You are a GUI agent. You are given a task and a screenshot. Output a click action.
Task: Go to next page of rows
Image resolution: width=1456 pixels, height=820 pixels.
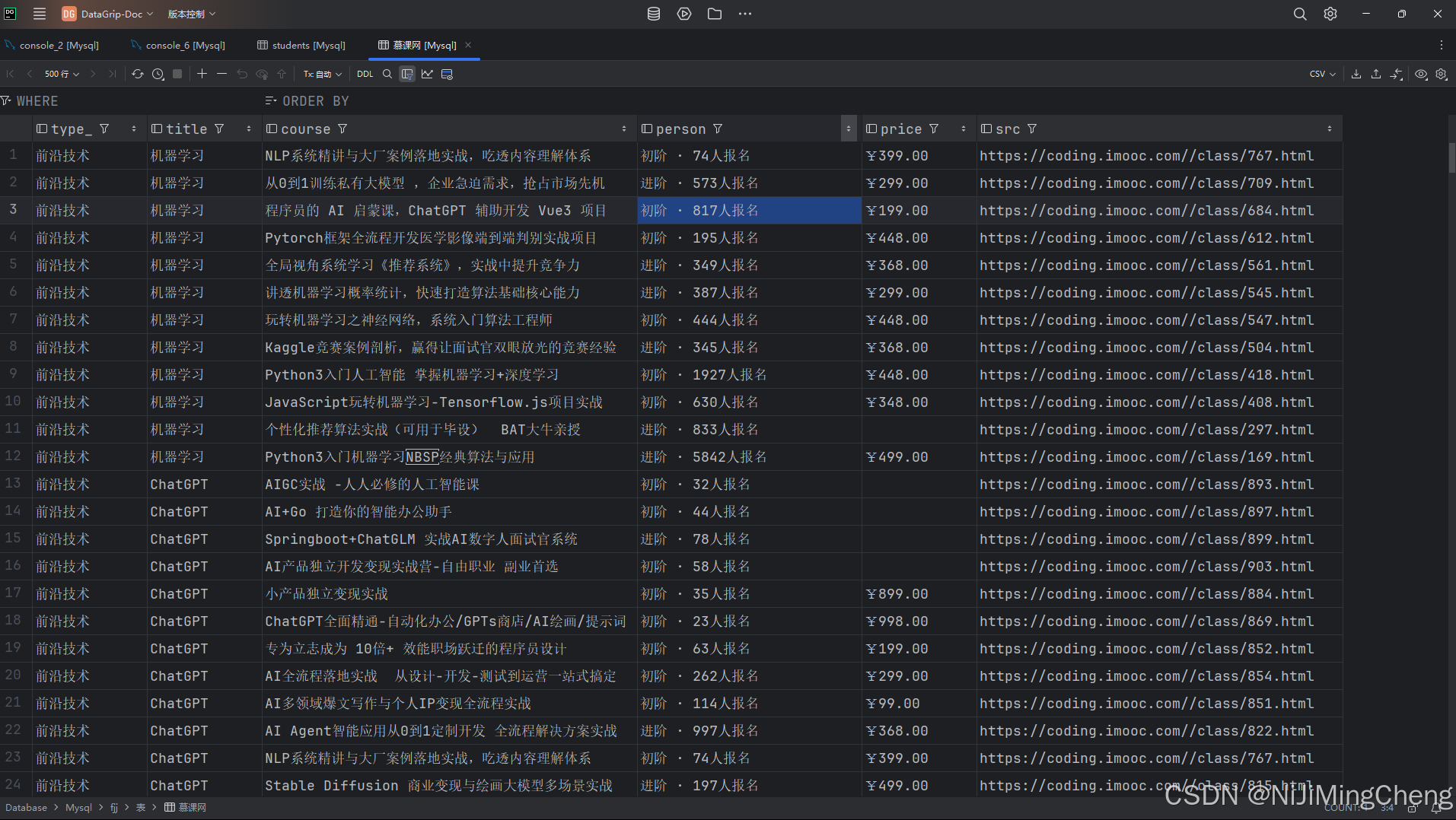pos(93,74)
